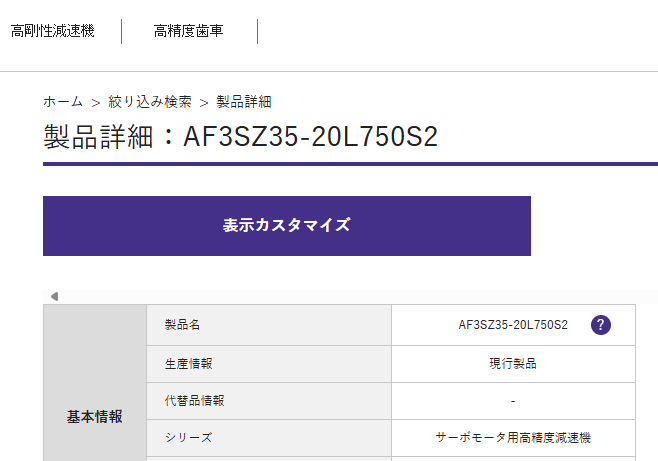Click the 現行製品 value cell
Image resolution: width=658 pixels, height=461 pixels.
[513, 363]
